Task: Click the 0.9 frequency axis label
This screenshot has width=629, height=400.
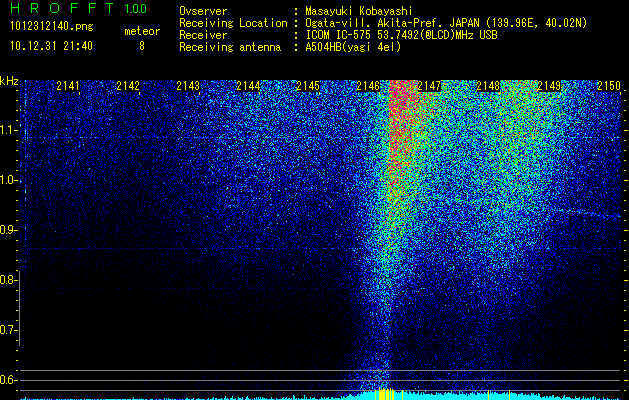Action: point(7,230)
